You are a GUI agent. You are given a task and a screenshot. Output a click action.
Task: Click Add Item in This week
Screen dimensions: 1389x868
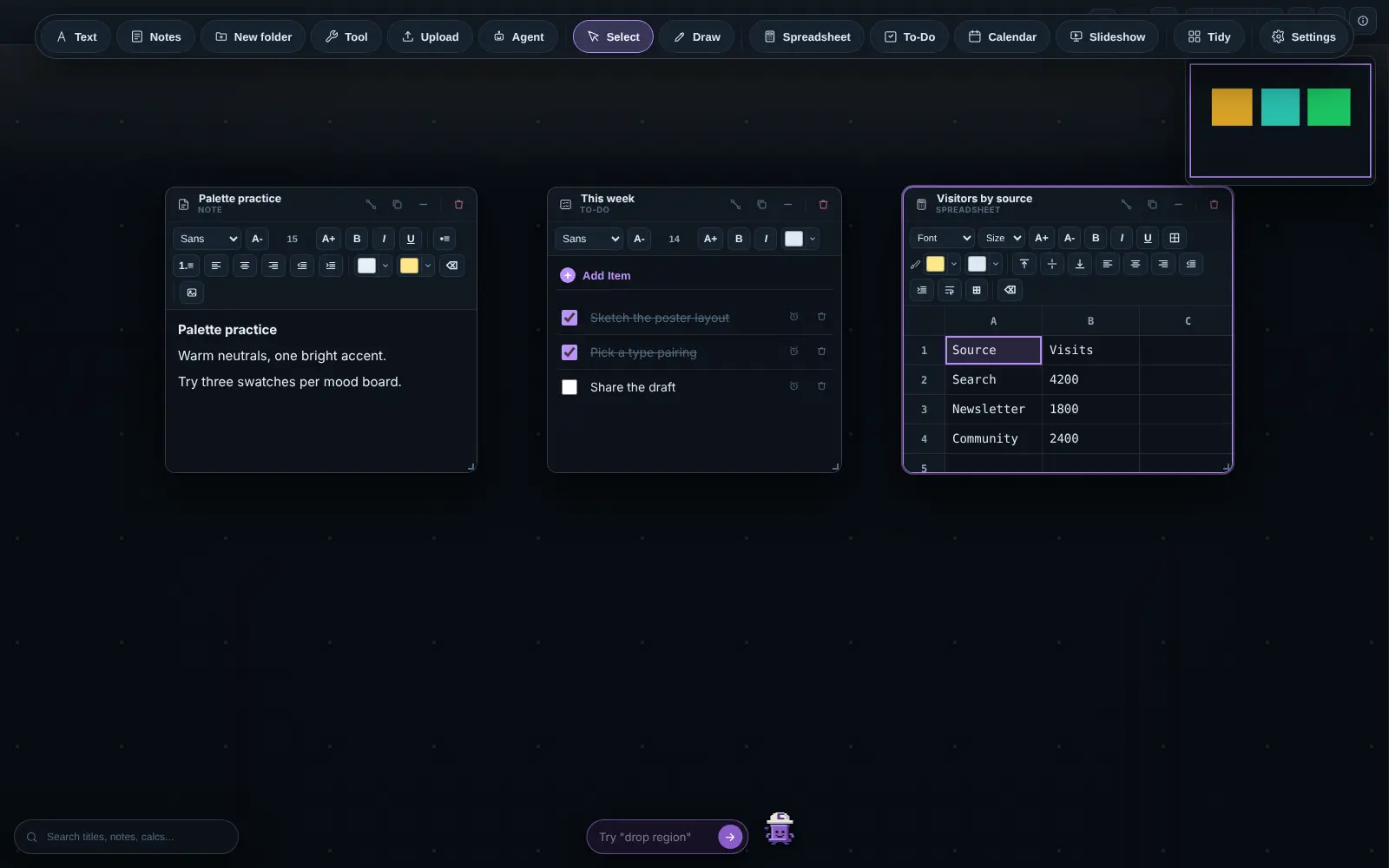tap(596, 275)
